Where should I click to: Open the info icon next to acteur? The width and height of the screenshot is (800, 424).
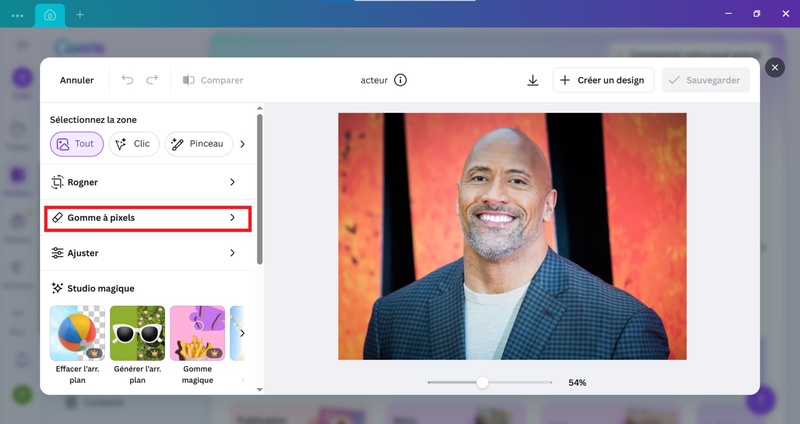pyautogui.click(x=401, y=80)
